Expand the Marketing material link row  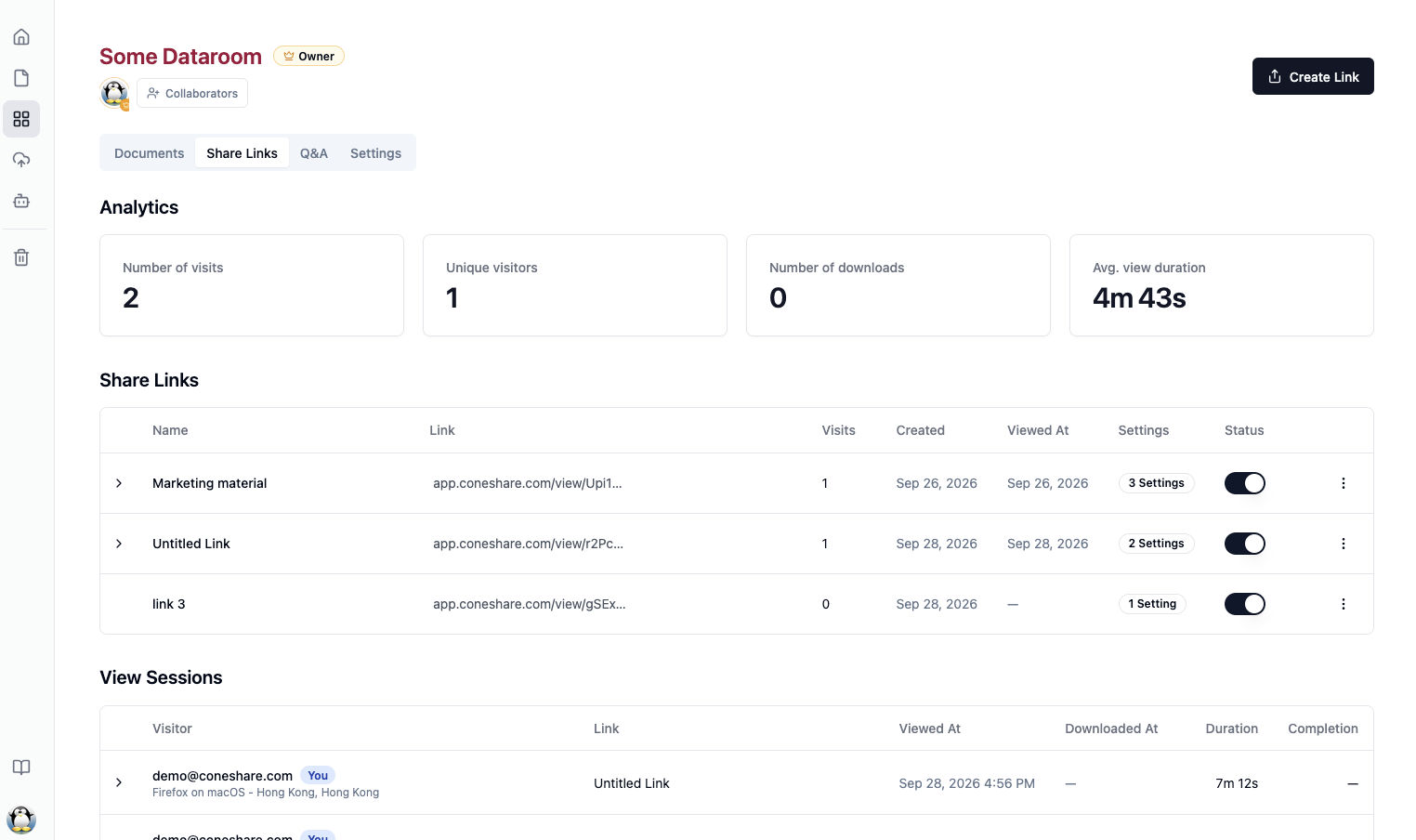tap(119, 483)
